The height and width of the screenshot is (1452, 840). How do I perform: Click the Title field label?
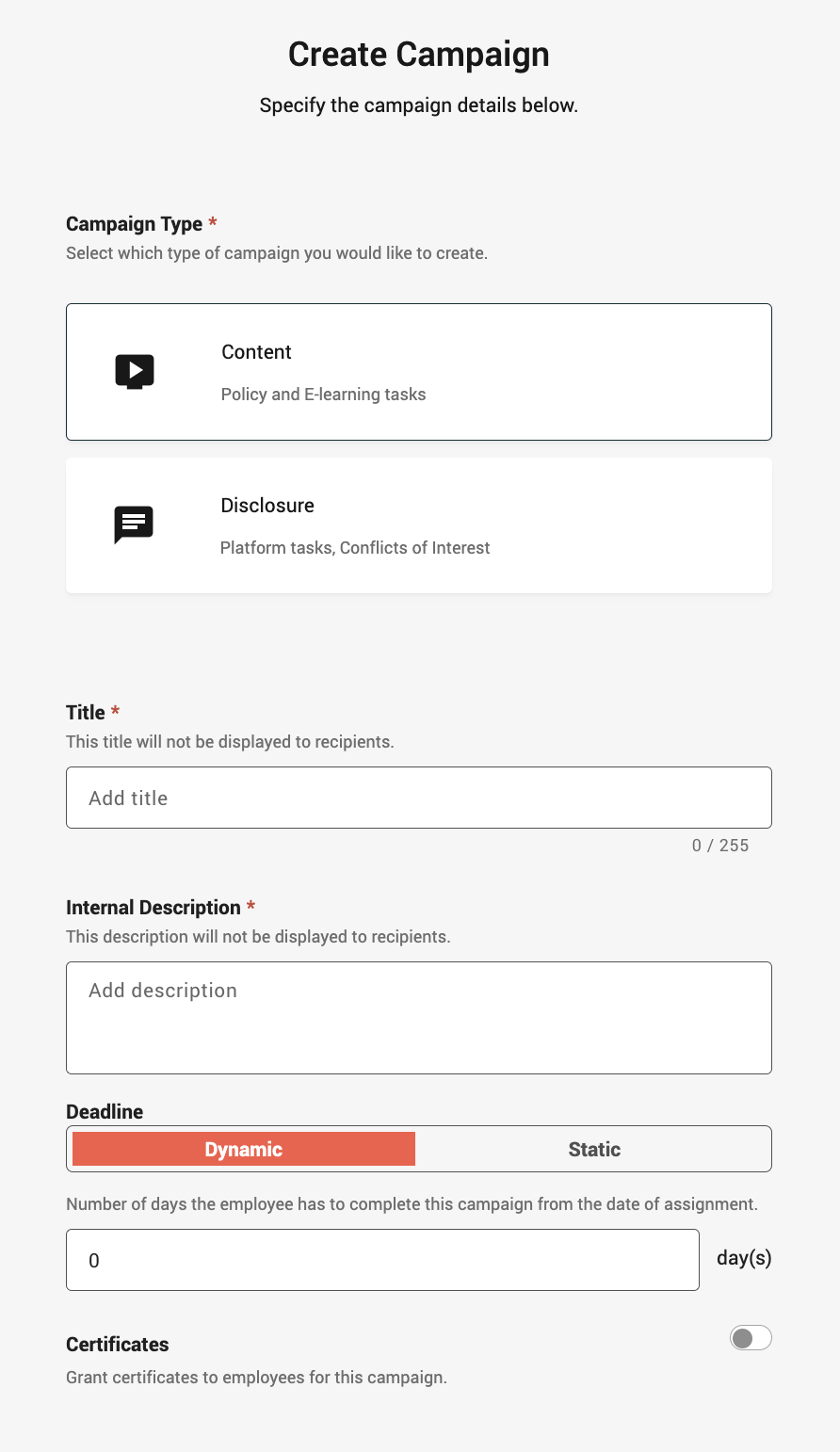[86, 713]
